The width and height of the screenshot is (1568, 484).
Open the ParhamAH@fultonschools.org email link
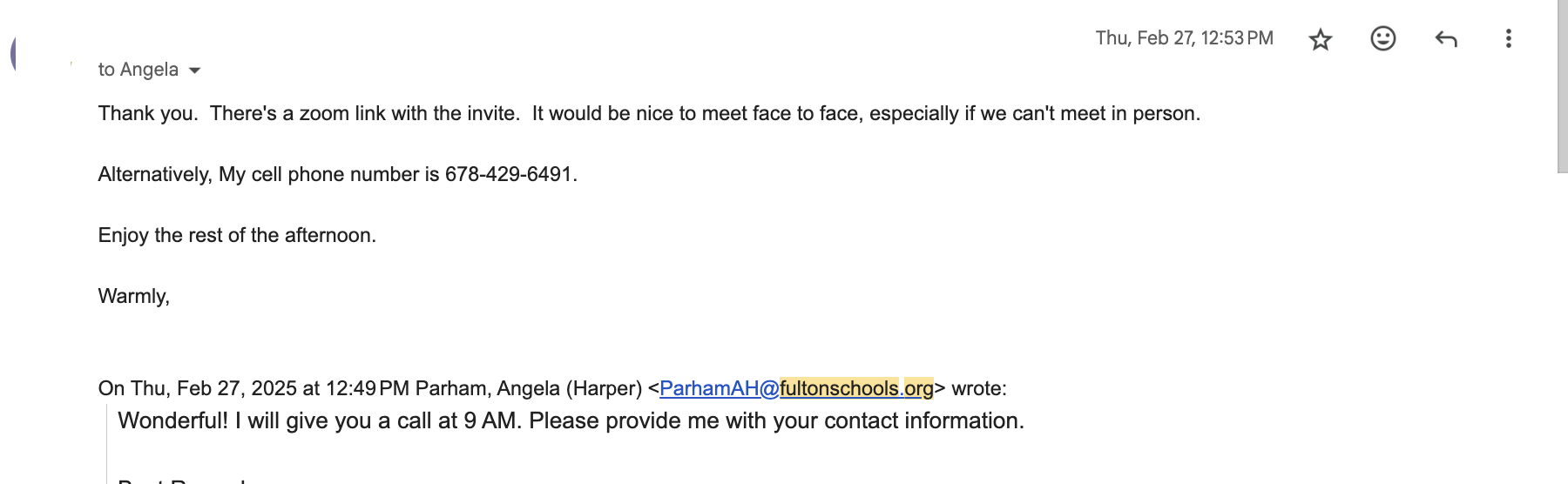(x=796, y=388)
